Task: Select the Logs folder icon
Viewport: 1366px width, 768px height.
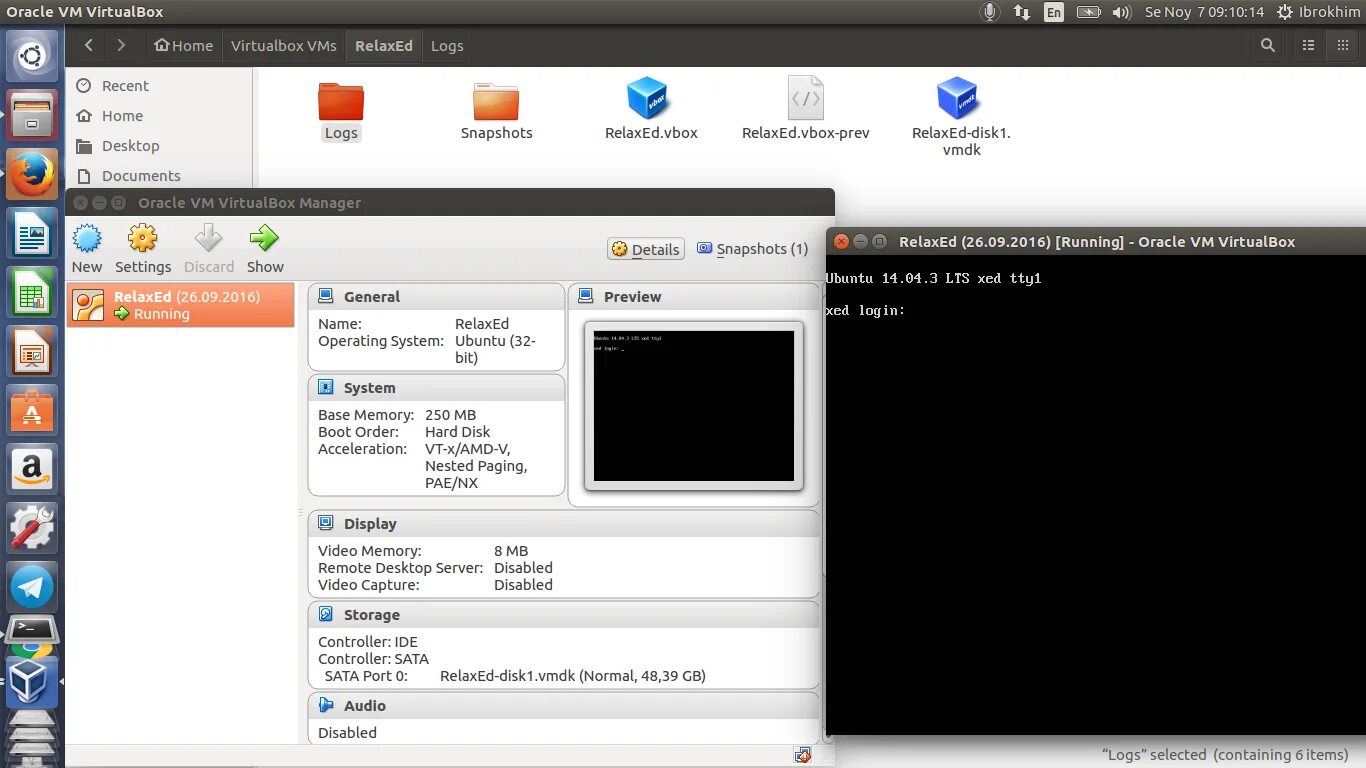Action: 341,102
